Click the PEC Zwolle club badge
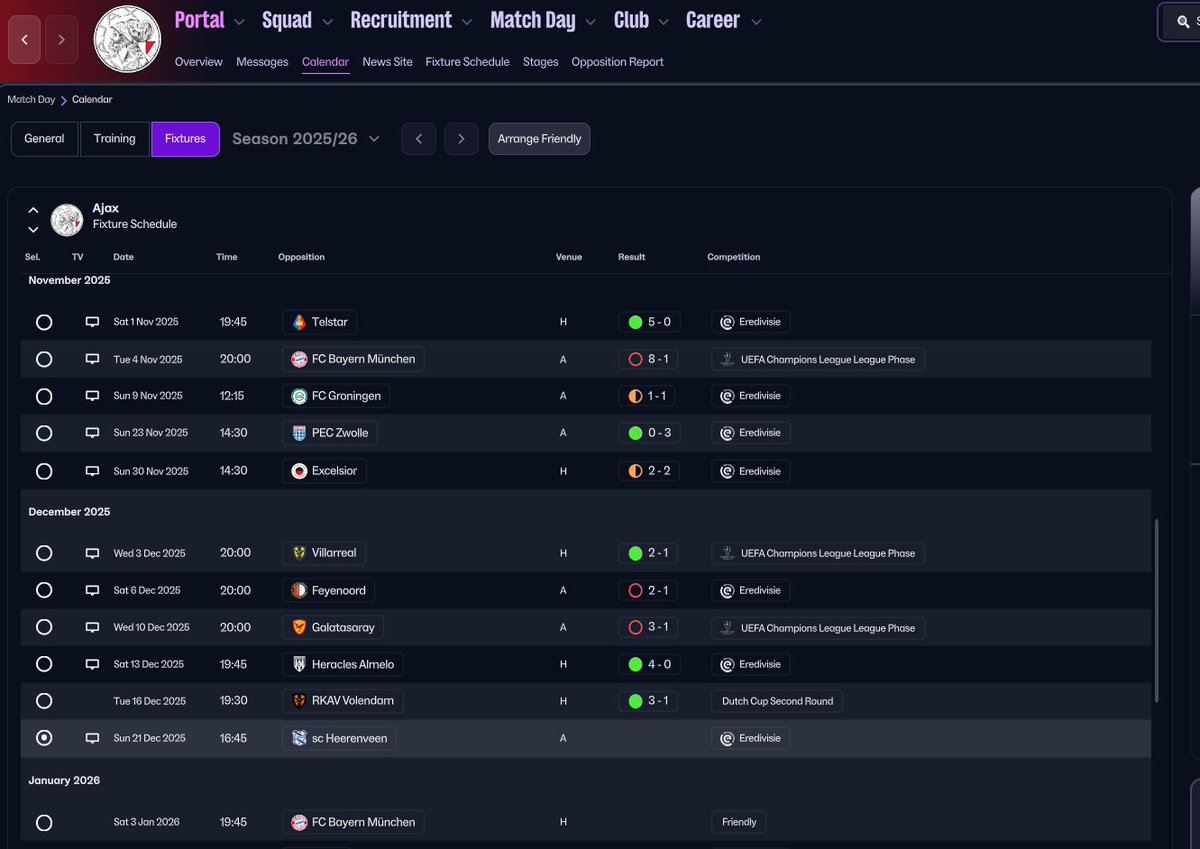Screen dimensions: 1200x849 point(299,433)
